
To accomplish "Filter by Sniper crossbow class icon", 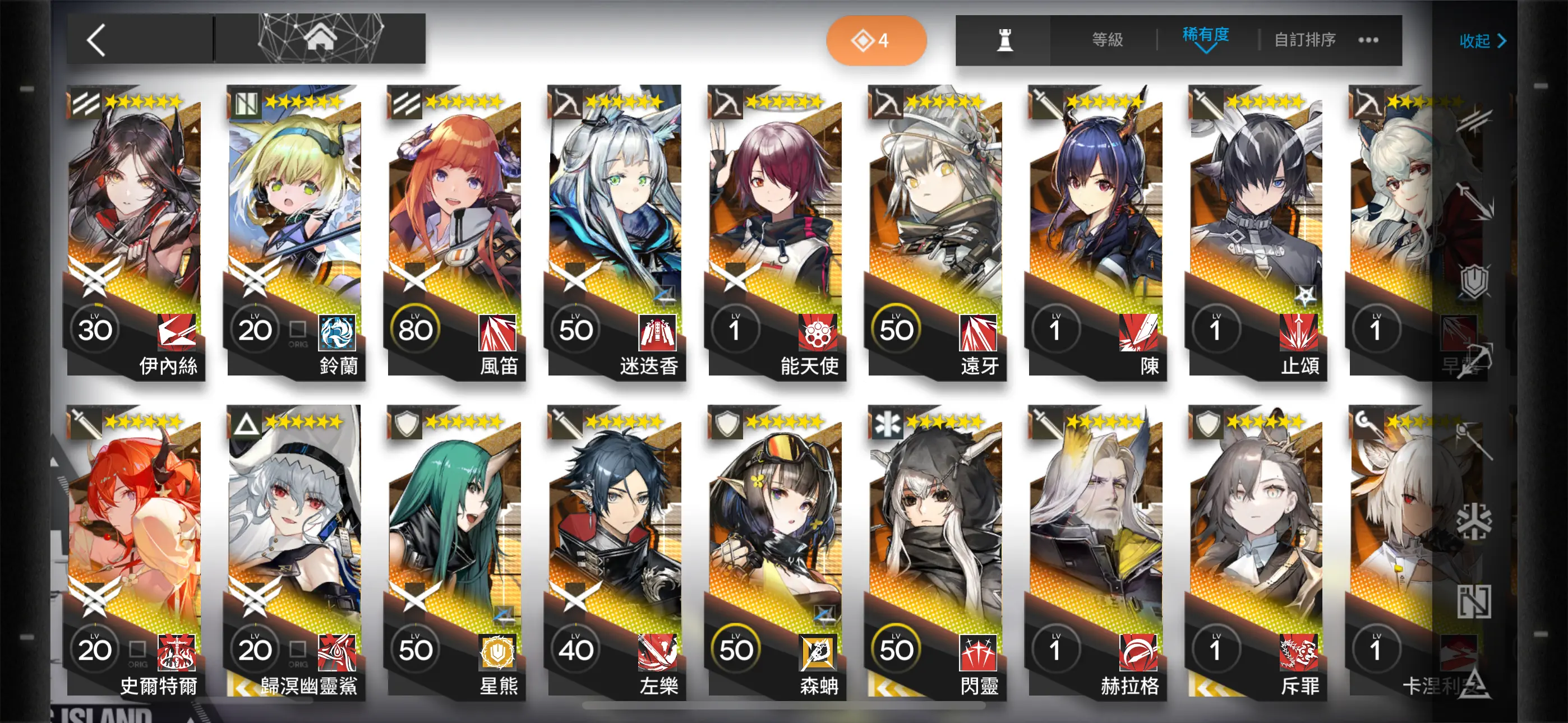I will click(1474, 360).
